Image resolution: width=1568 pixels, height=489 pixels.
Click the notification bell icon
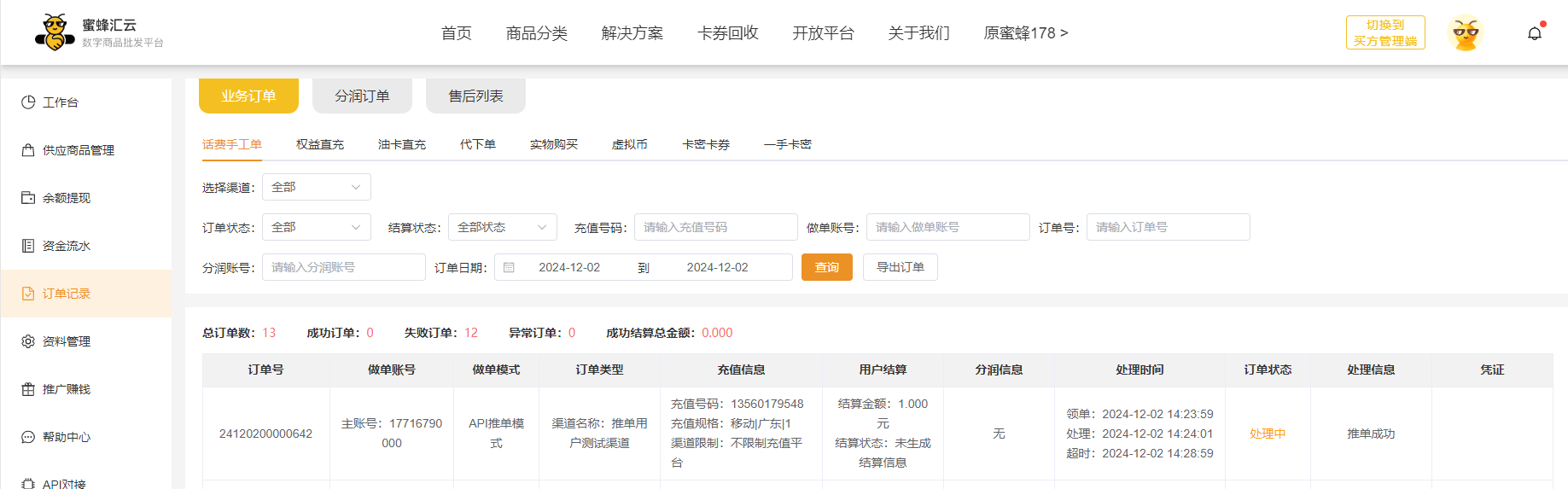[1534, 33]
